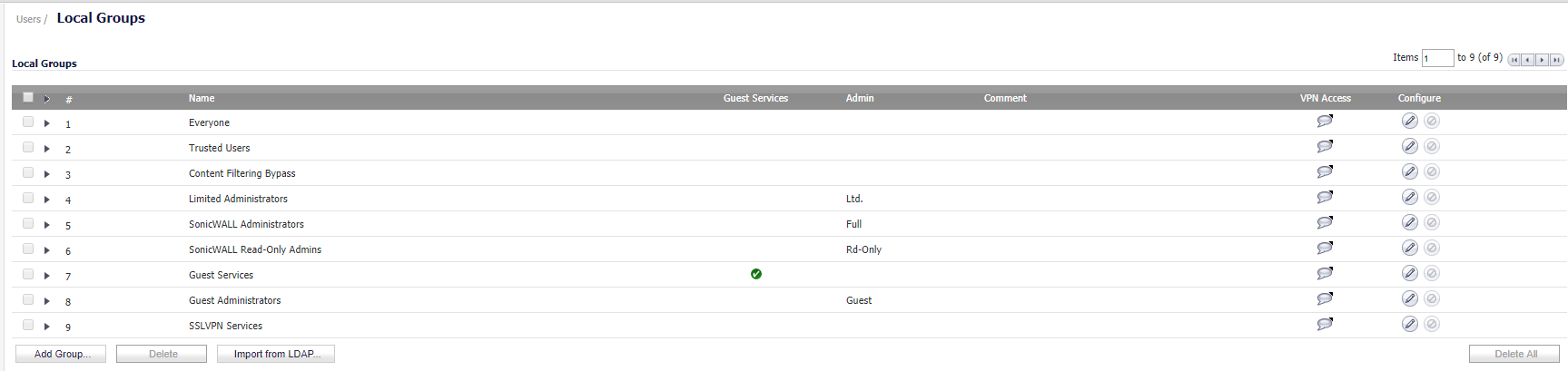Image resolution: width=1568 pixels, height=371 pixels.
Task: Edit Guest Administrators group settings
Action: [1409, 299]
